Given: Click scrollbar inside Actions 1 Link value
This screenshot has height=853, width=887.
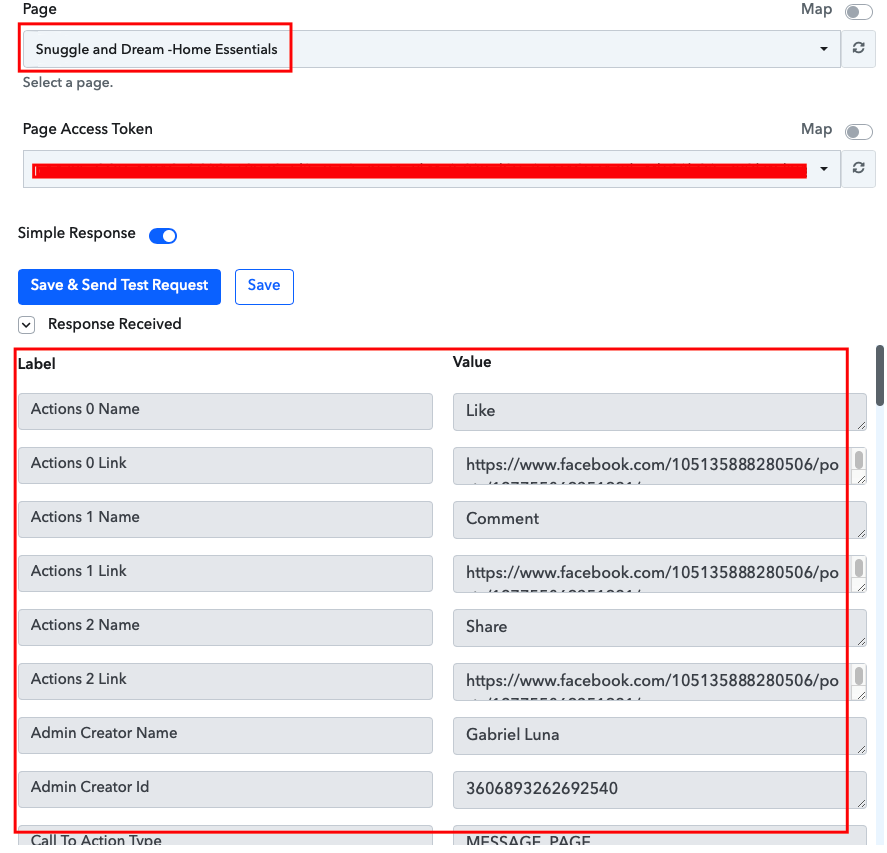Looking at the screenshot, I should point(859,568).
